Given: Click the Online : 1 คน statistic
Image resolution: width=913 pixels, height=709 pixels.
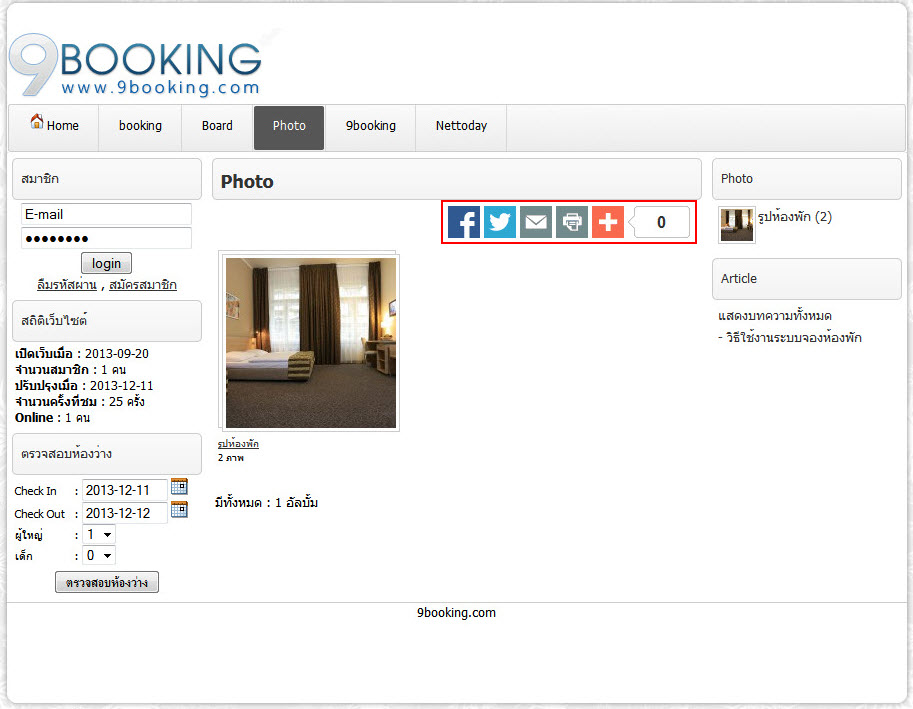Looking at the screenshot, I should 52,418.
